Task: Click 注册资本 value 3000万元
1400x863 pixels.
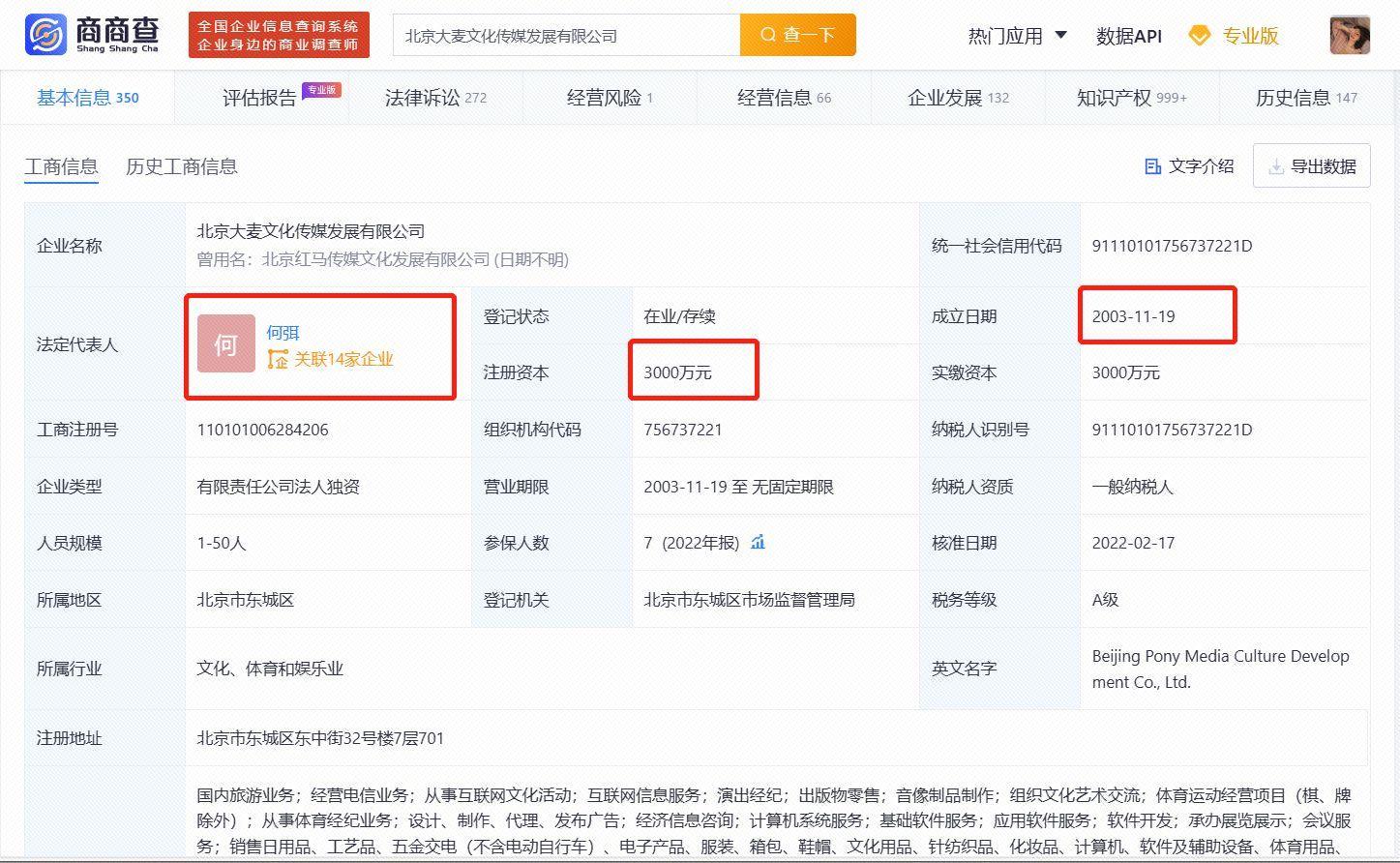Action: coord(677,372)
